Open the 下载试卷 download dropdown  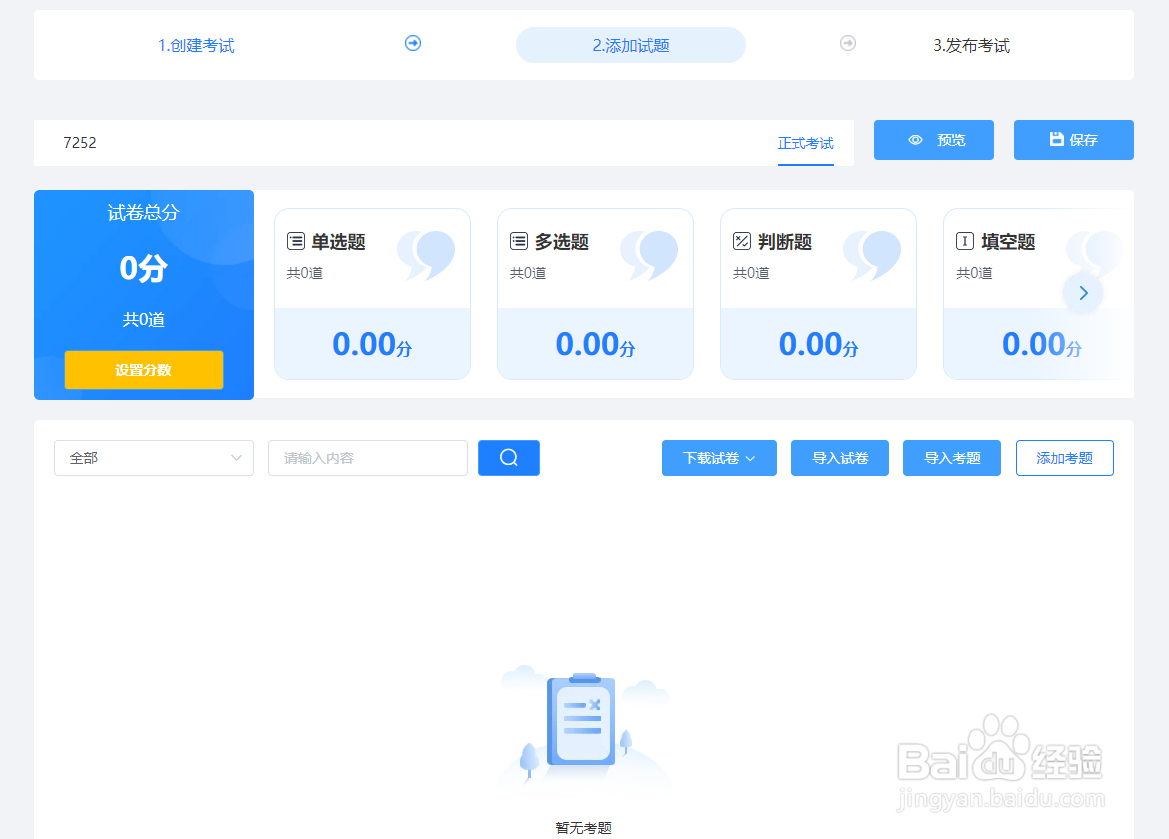tap(719, 457)
